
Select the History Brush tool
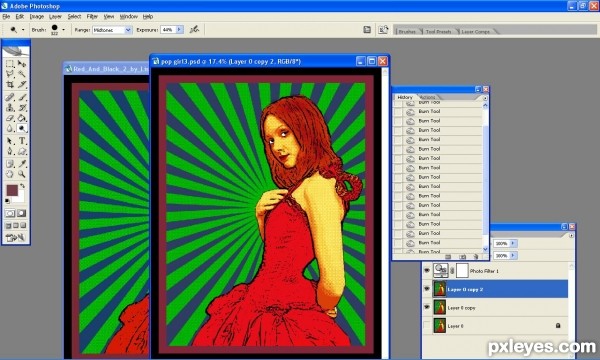[x=22, y=108]
